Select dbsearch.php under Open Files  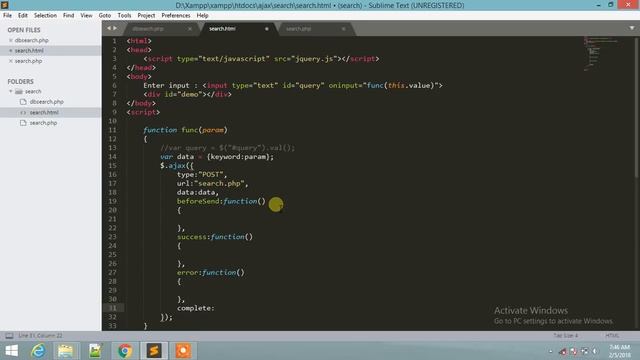tap(31, 40)
